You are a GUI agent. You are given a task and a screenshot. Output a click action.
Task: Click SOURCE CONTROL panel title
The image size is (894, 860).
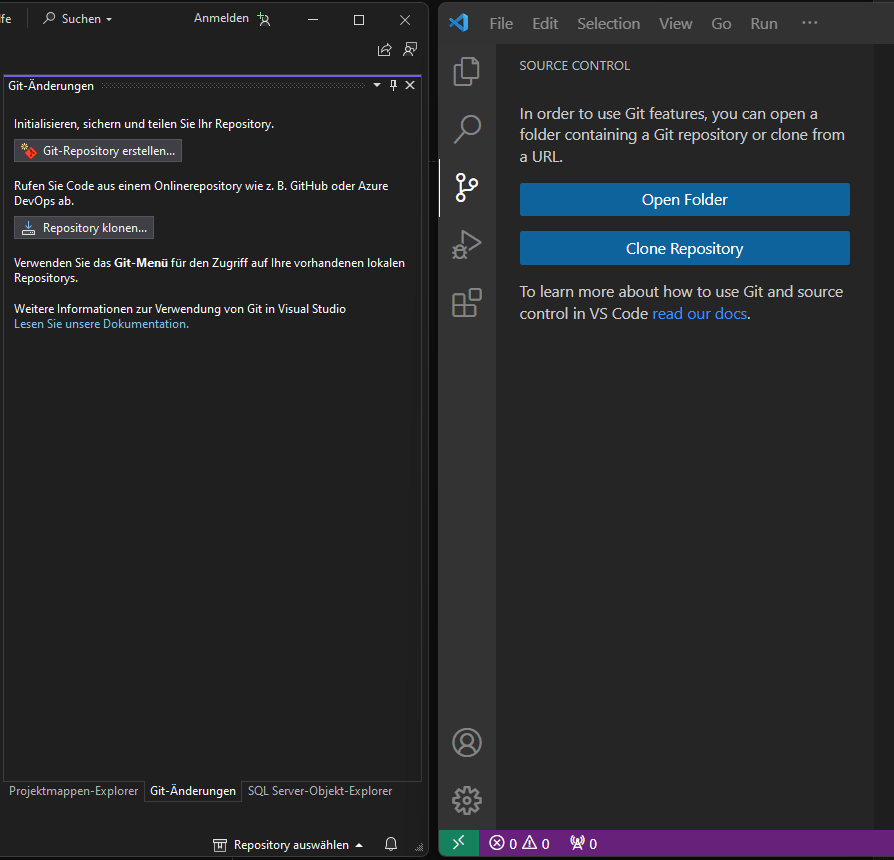[x=574, y=66]
